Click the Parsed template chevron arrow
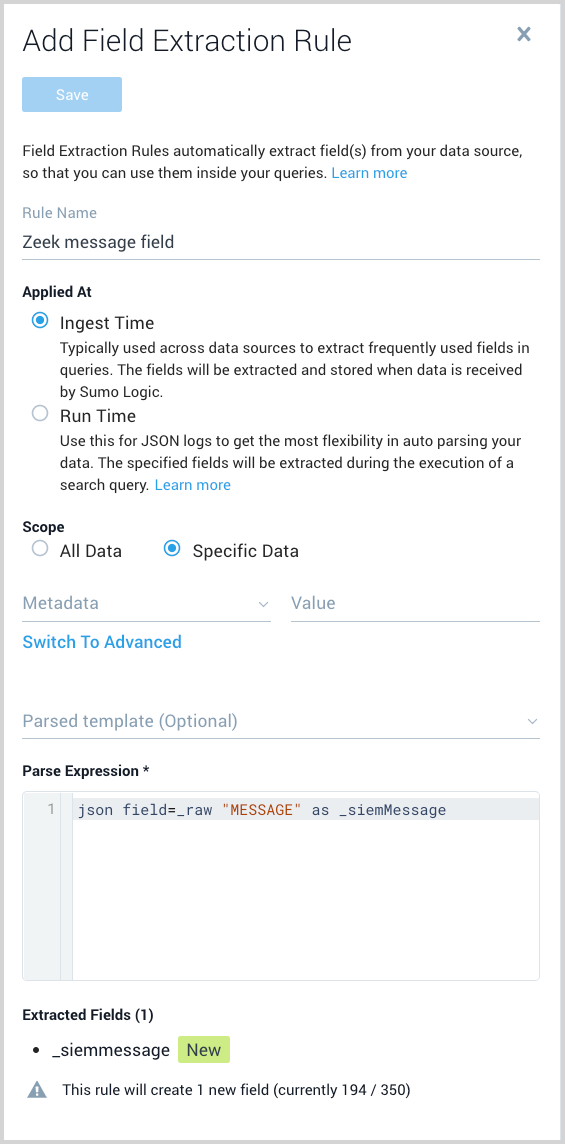The width and height of the screenshot is (565, 1144). pyautogui.click(x=532, y=722)
